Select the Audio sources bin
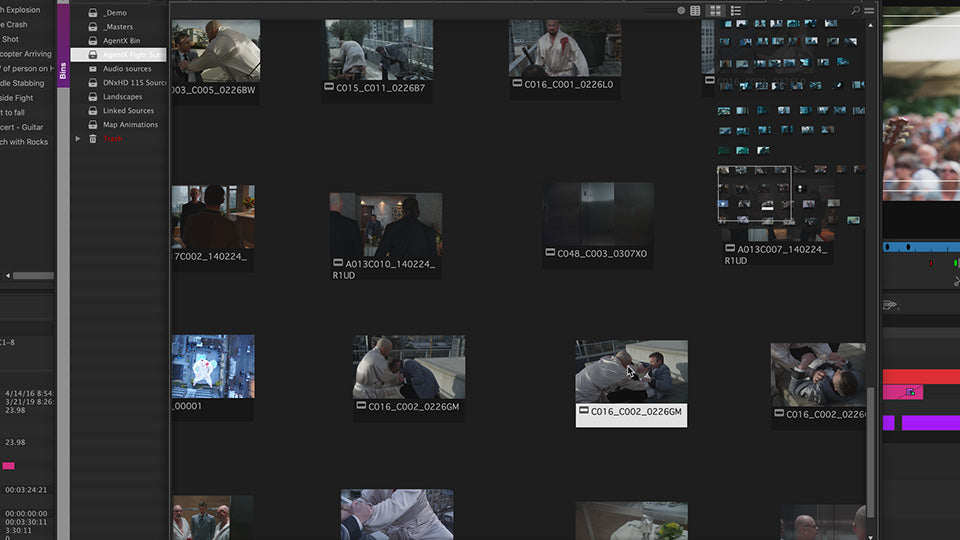This screenshot has width=960, height=540. [127, 69]
